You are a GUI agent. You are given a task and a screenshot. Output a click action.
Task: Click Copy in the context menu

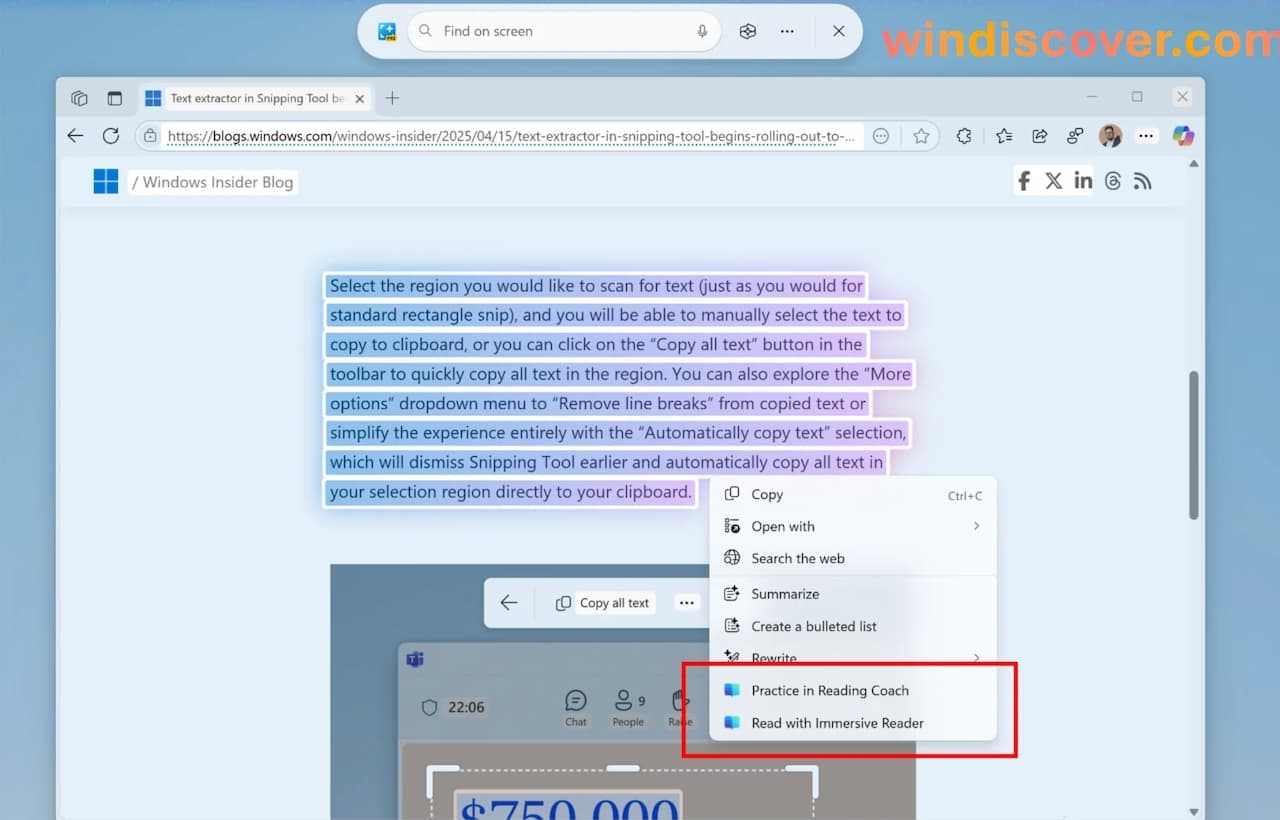click(767, 494)
